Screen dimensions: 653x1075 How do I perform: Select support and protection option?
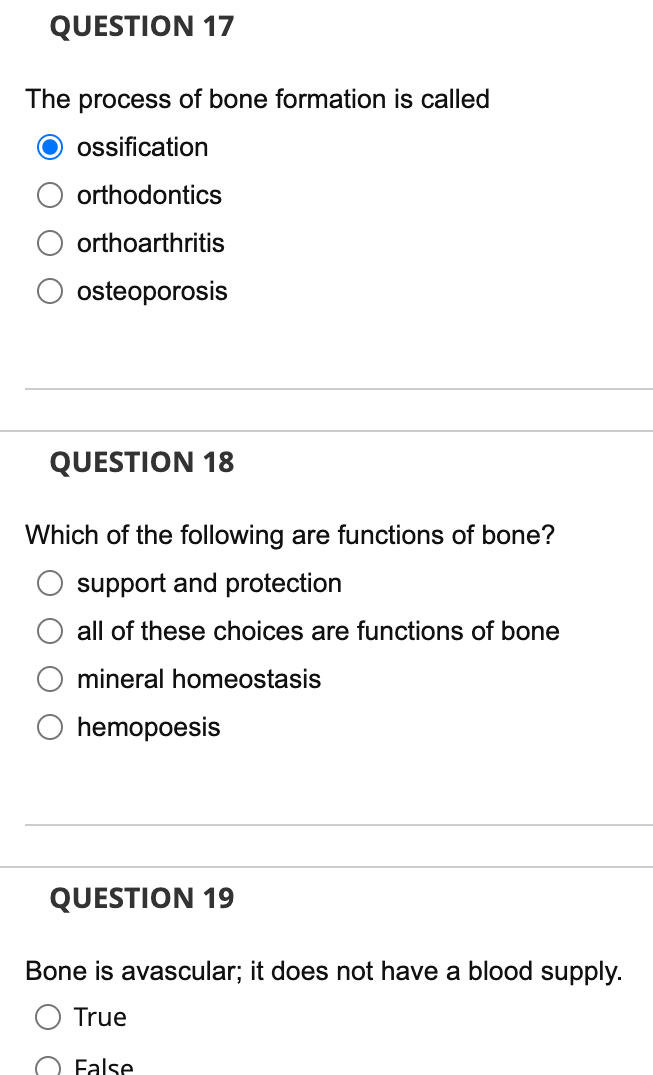(50, 583)
